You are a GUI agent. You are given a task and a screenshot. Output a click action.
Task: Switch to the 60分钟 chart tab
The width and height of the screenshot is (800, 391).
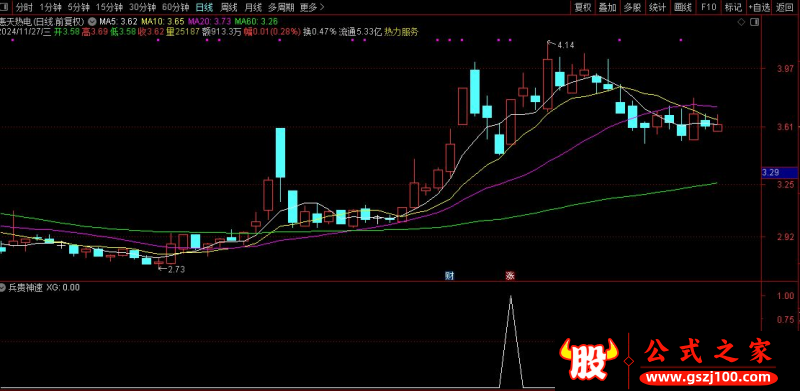coord(175,7)
